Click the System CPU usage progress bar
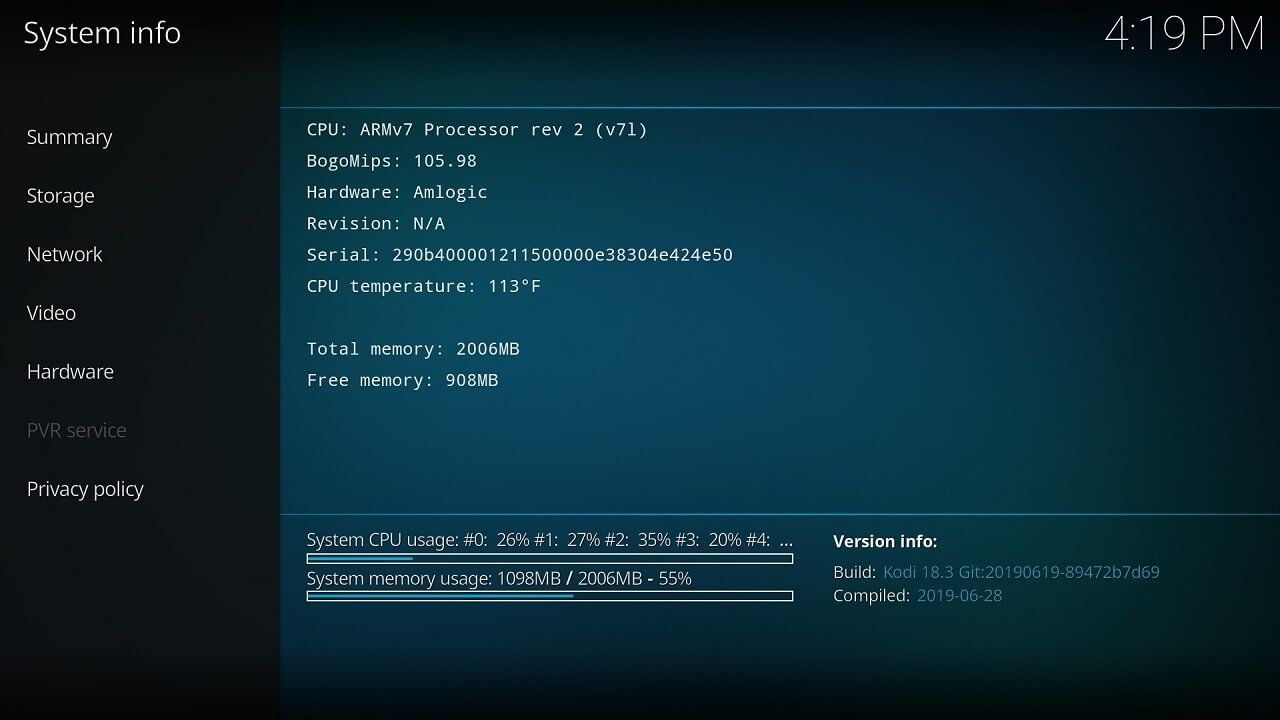The image size is (1280, 720). (x=548, y=558)
